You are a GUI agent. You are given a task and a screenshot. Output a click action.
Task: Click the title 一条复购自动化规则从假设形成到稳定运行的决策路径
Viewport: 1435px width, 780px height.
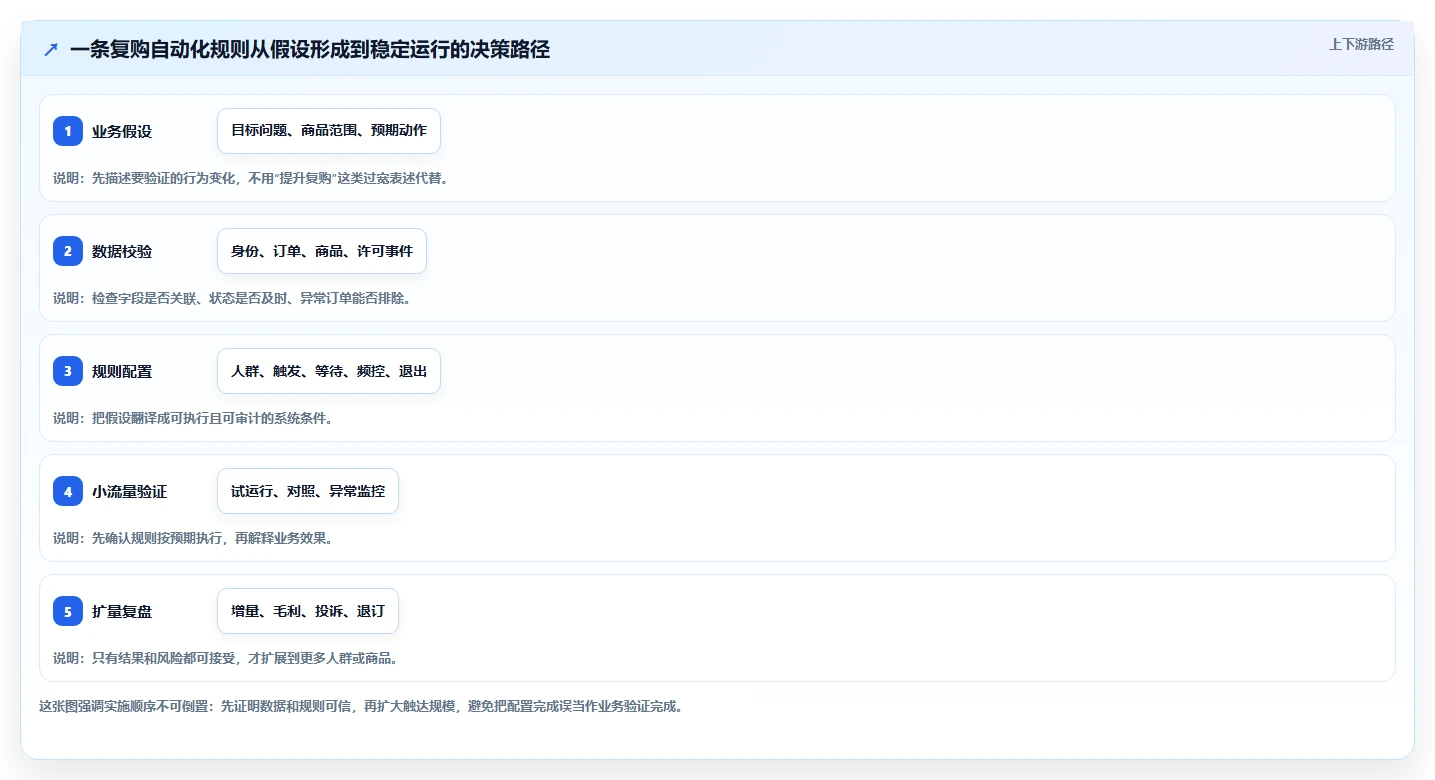coord(310,49)
